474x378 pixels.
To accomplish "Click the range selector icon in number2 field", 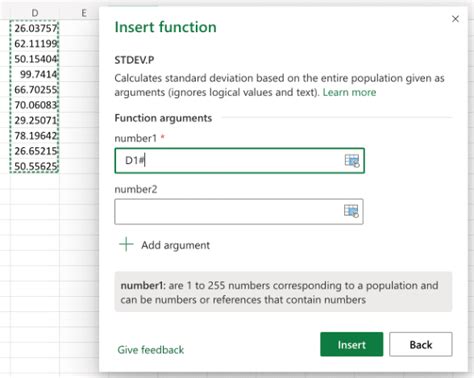I will point(351,211).
